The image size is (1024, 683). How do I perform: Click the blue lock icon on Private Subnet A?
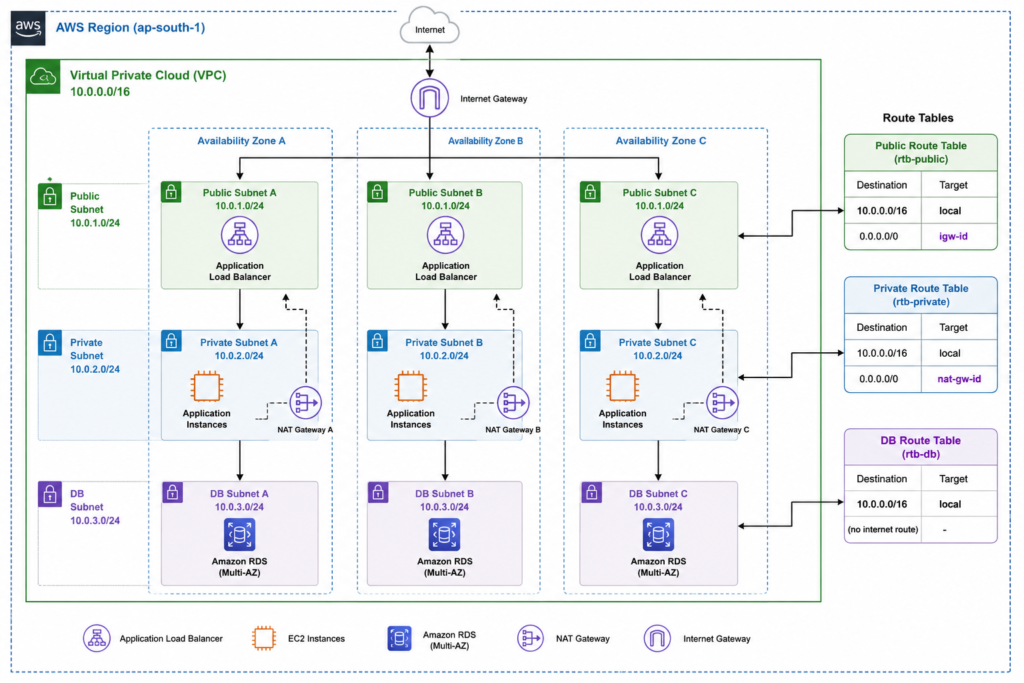(171, 341)
